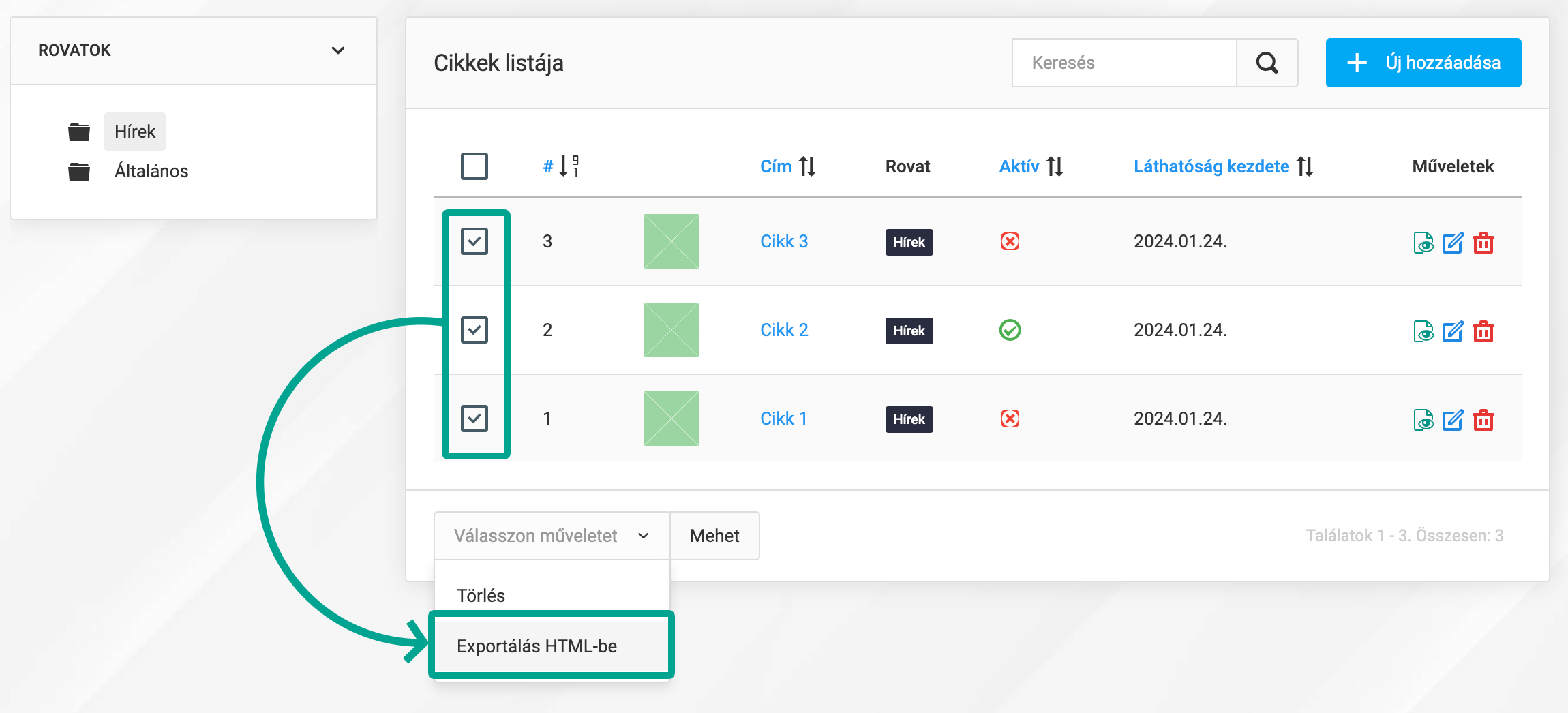Uncheck the checkbox for Cikk 1
Image resolution: width=1568 pixels, height=713 pixels.
(474, 419)
